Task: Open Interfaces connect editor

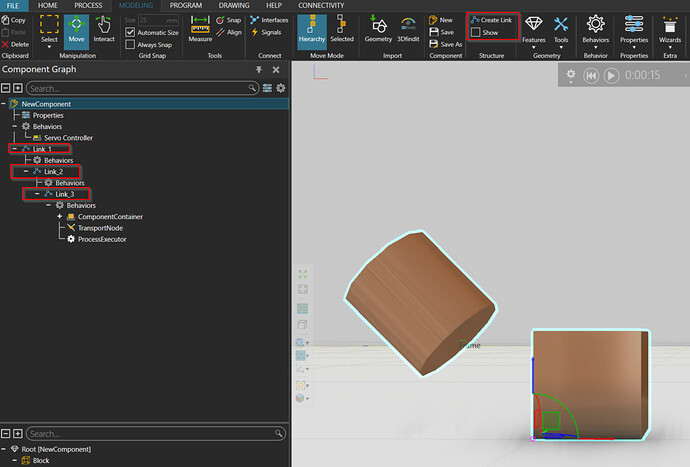Action: [x=269, y=20]
